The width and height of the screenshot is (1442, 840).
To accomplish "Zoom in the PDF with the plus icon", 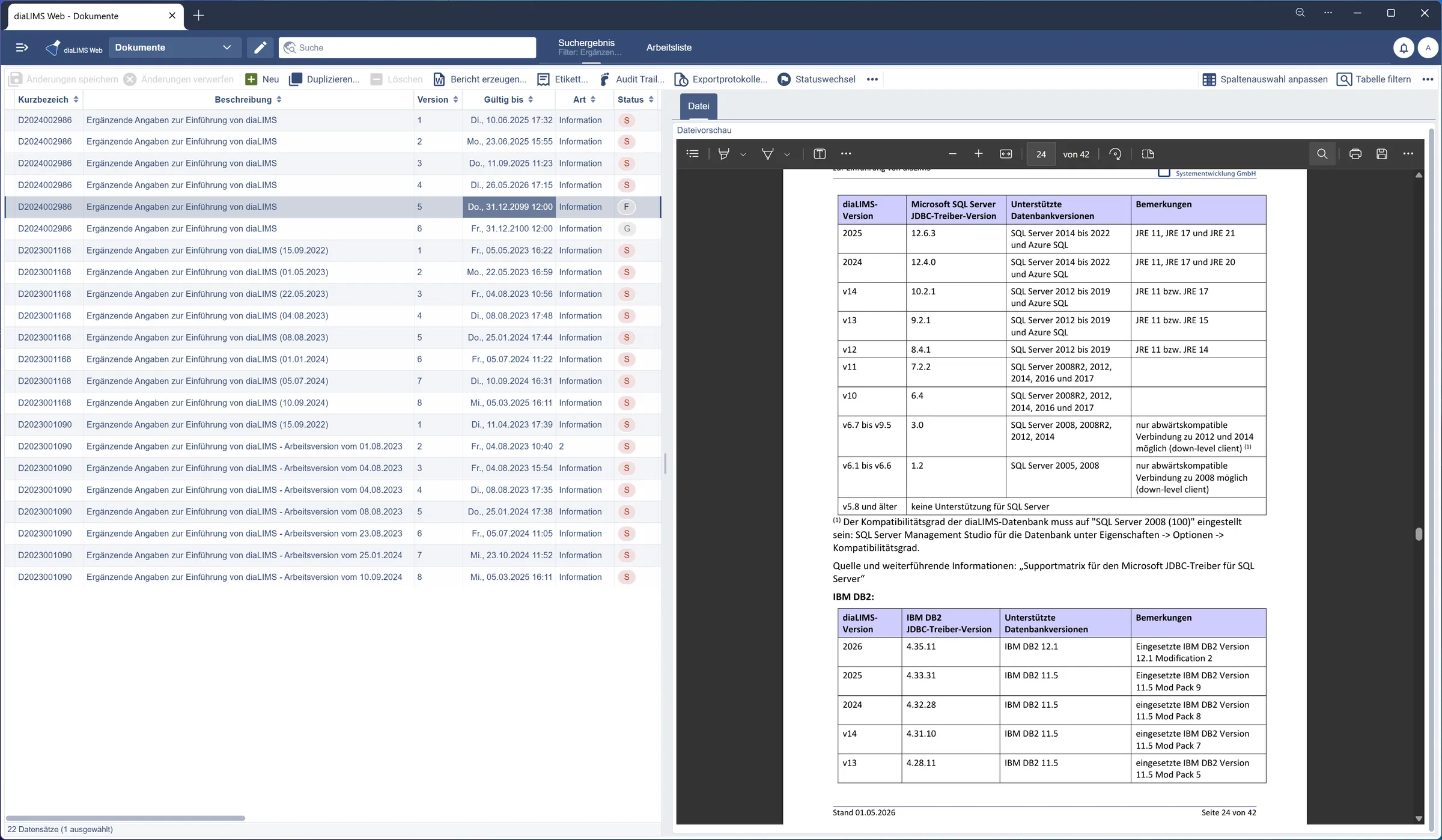I will tap(978, 154).
